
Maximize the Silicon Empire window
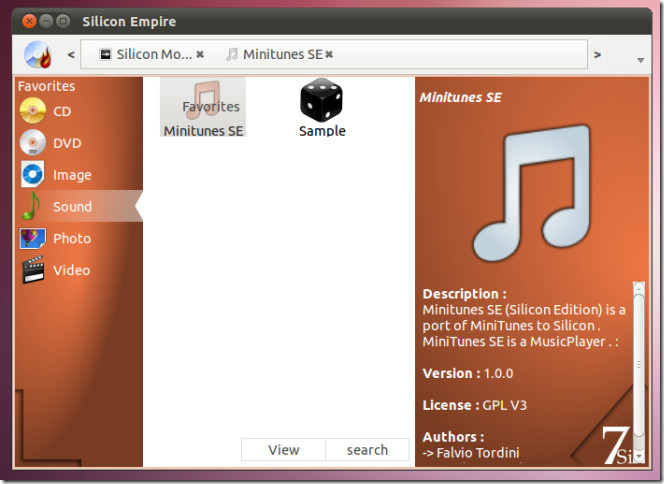tap(63, 21)
